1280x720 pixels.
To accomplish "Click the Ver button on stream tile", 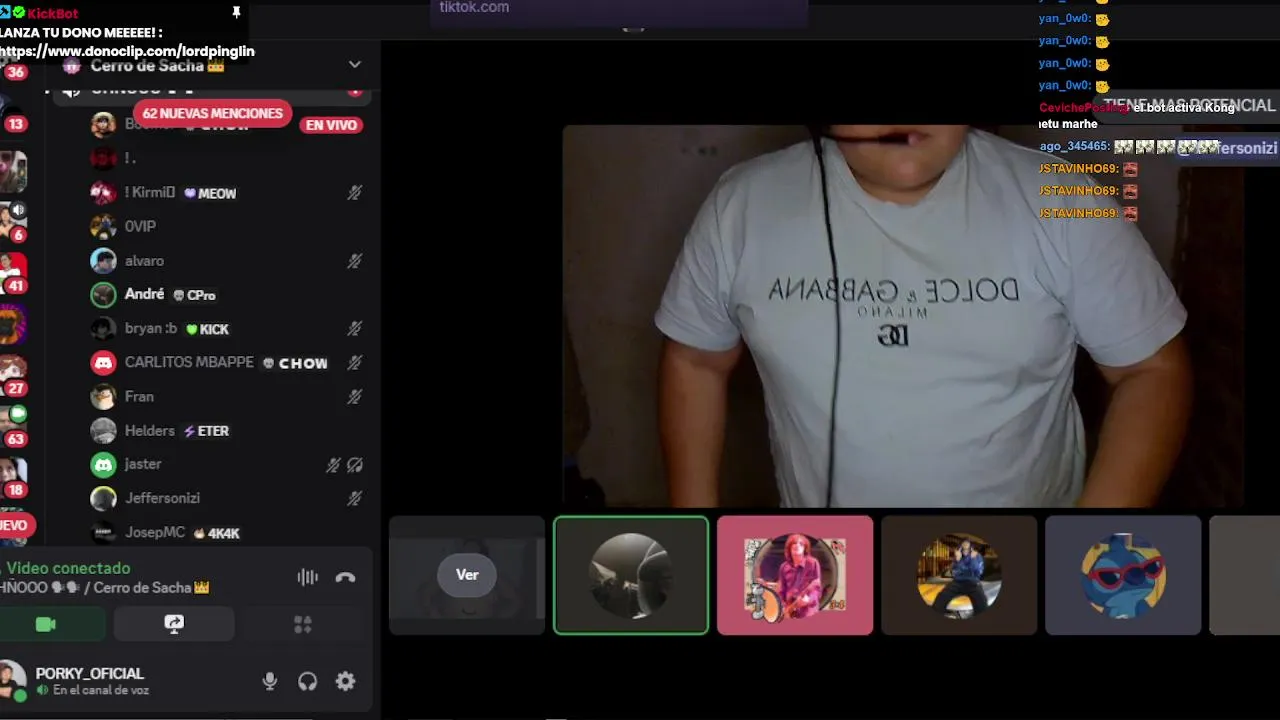I will [x=467, y=575].
